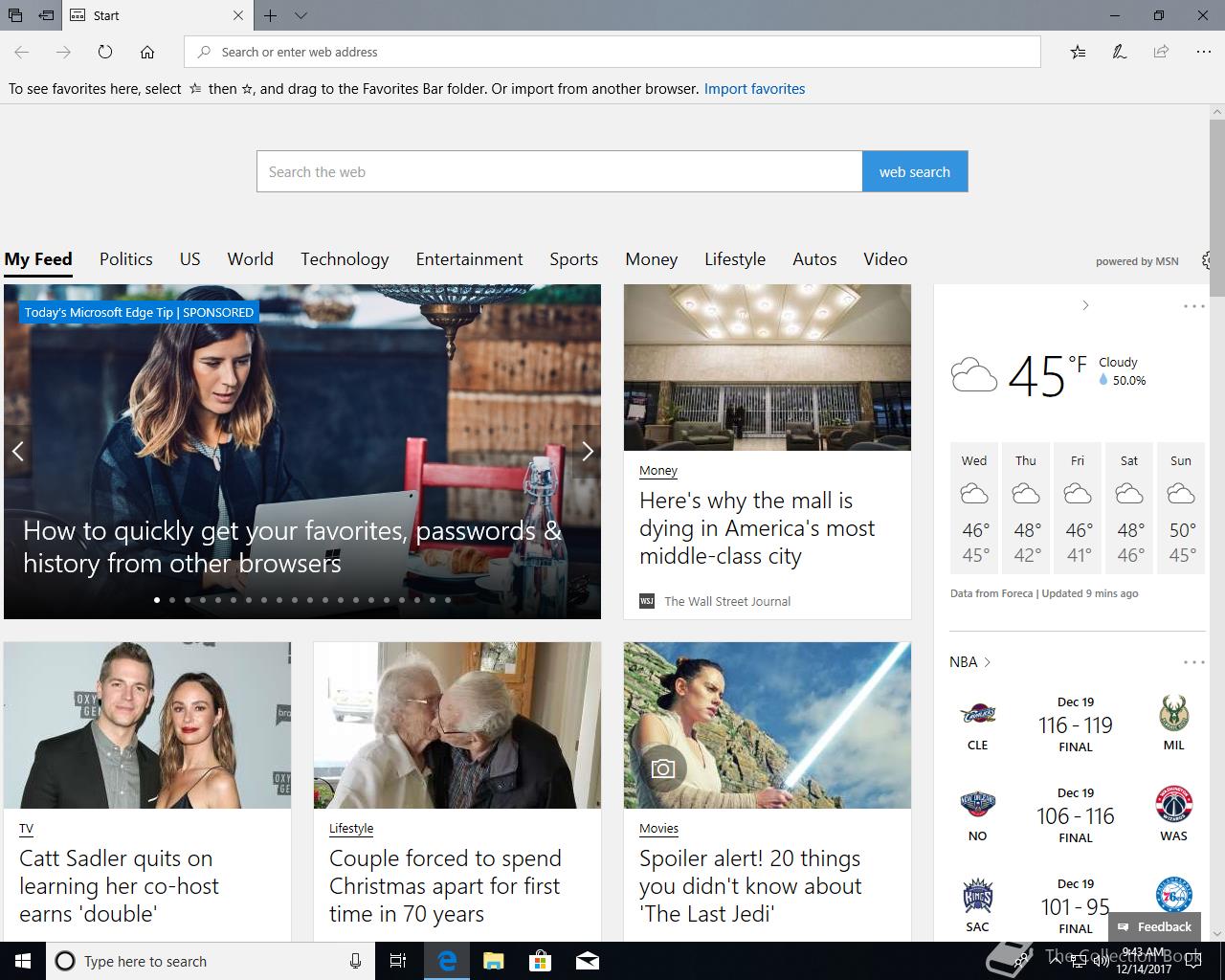Open NBA card more options dots

[x=1193, y=662]
